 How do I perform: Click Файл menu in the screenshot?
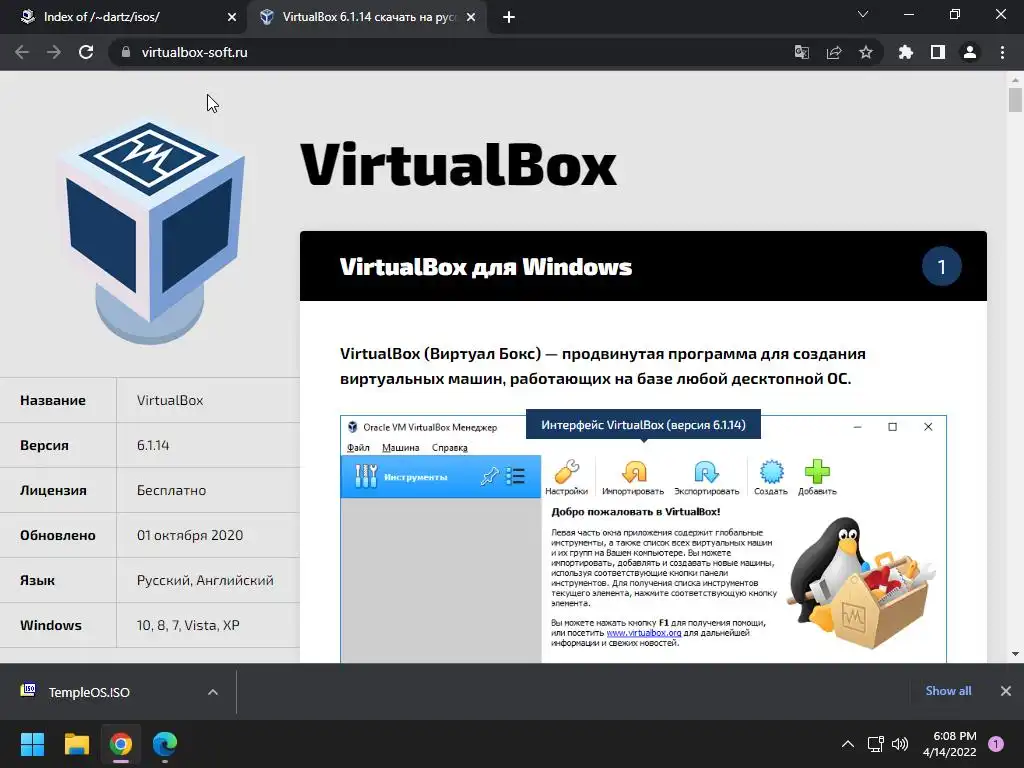[x=358, y=448]
